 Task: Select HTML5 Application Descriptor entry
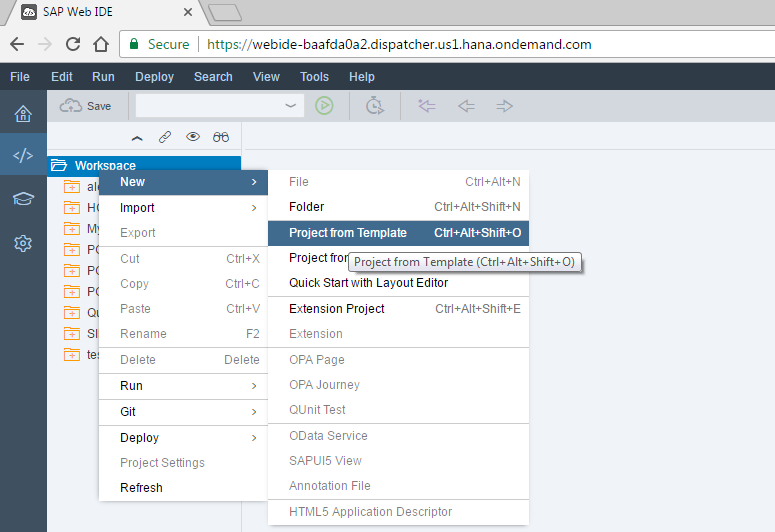(398, 512)
